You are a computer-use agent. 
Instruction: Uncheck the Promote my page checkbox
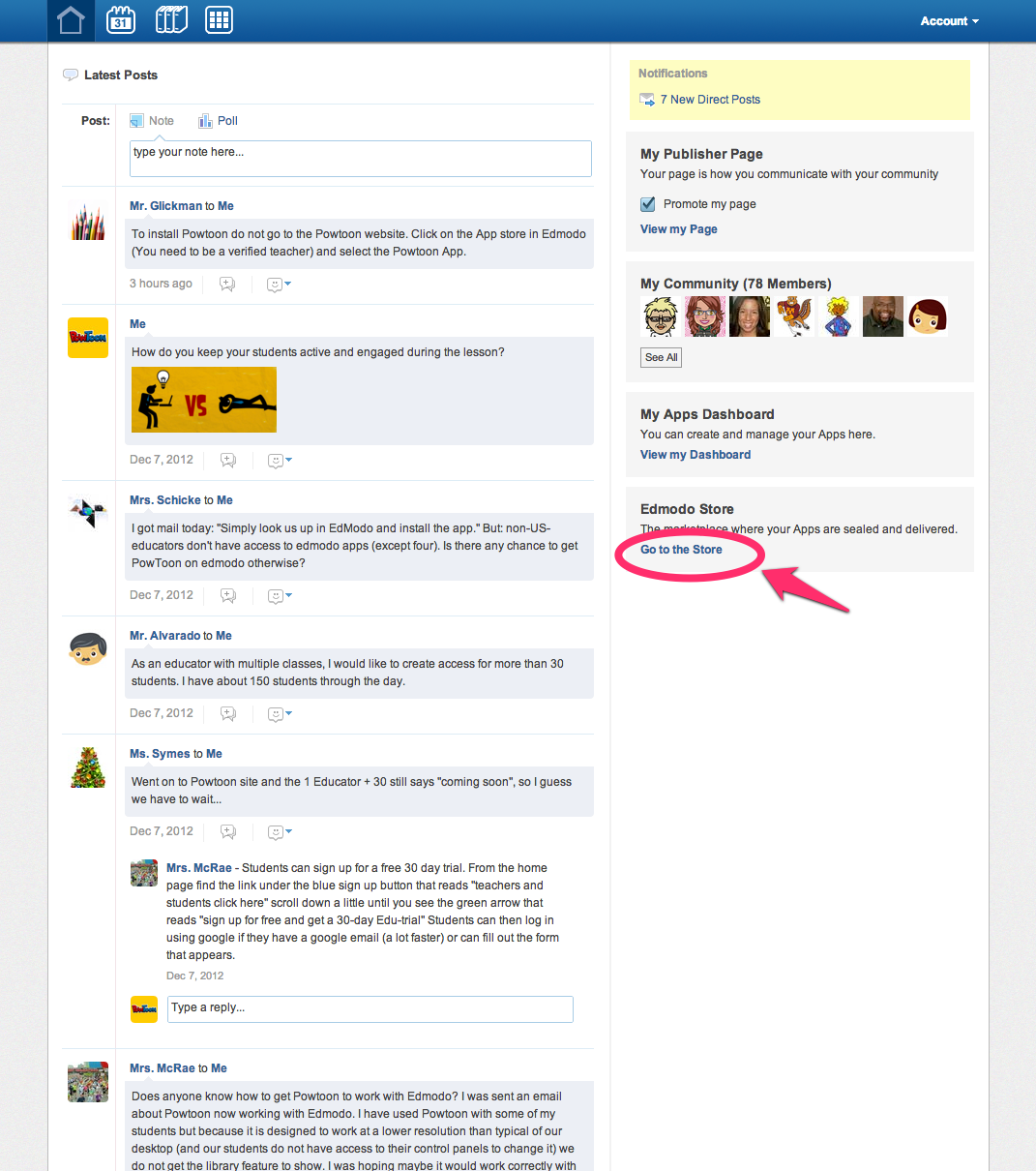tap(648, 204)
